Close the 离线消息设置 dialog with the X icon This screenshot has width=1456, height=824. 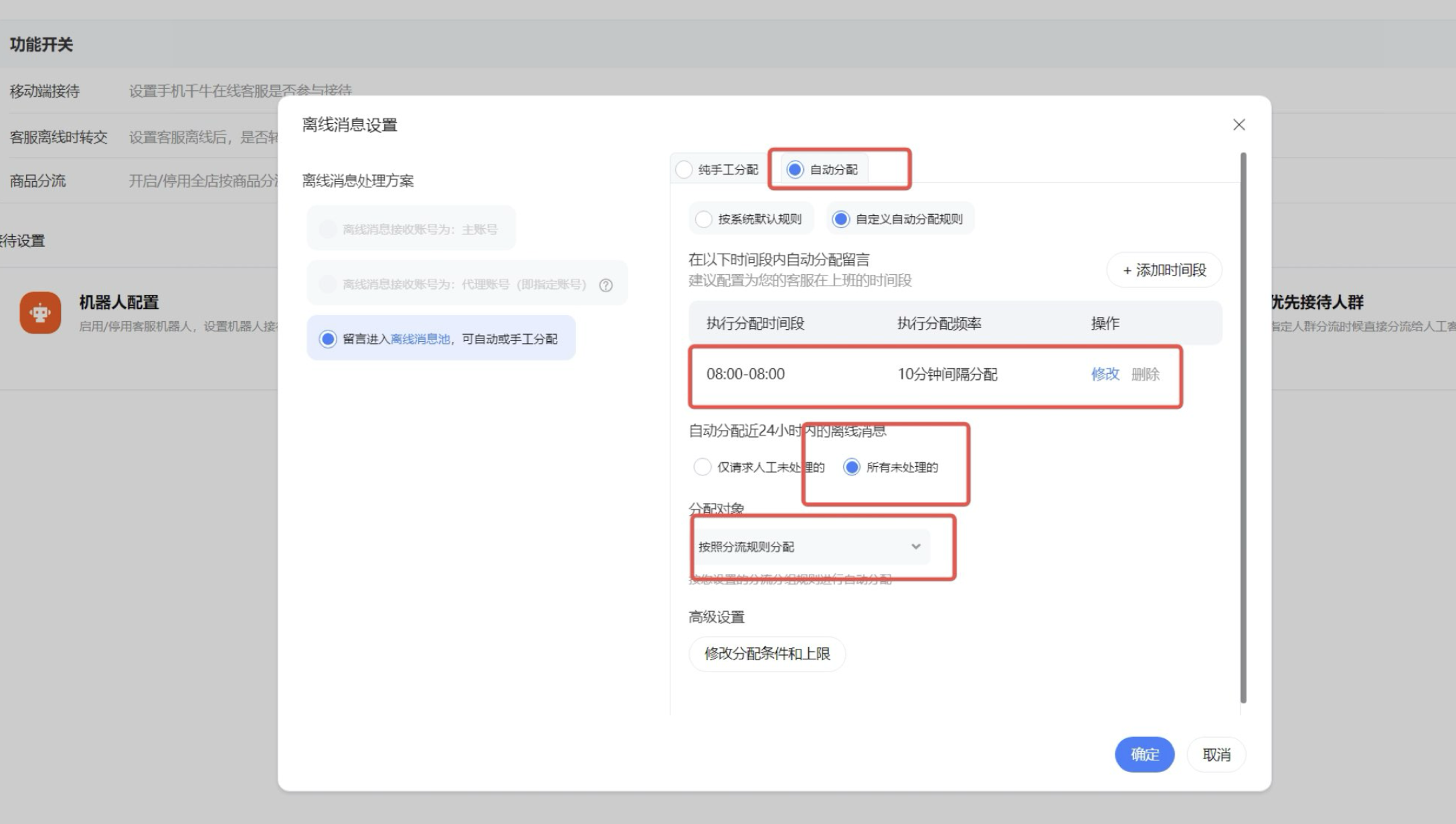[x=1239, y=125]
